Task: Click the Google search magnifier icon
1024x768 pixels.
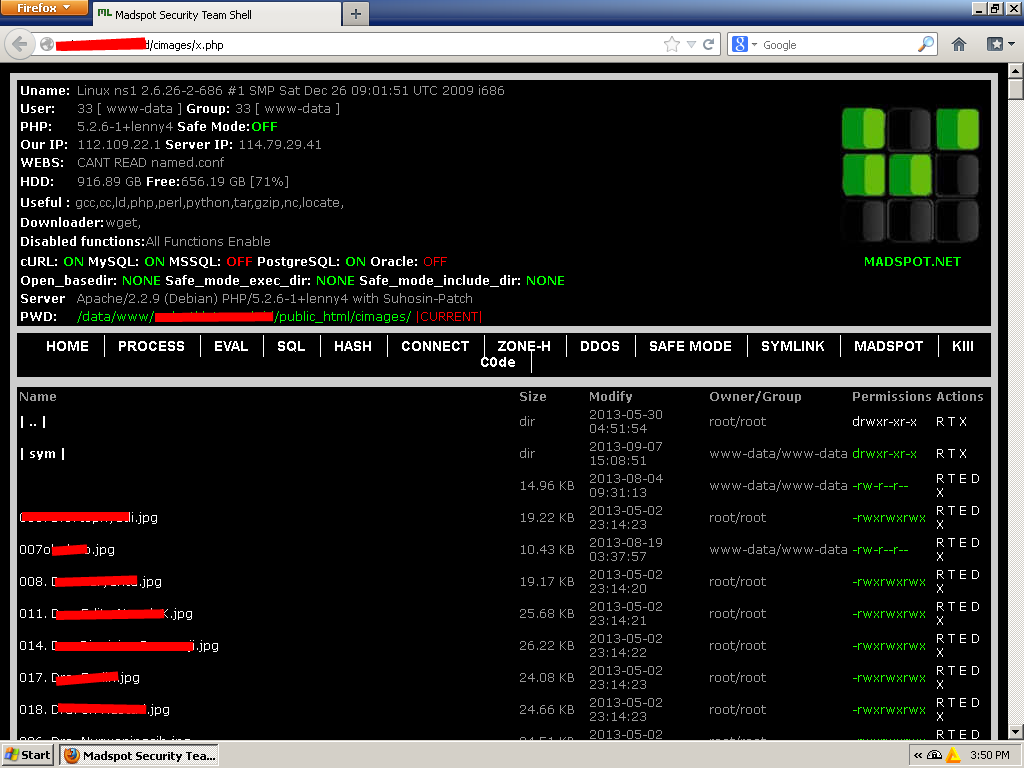Action: click(925, 44)
